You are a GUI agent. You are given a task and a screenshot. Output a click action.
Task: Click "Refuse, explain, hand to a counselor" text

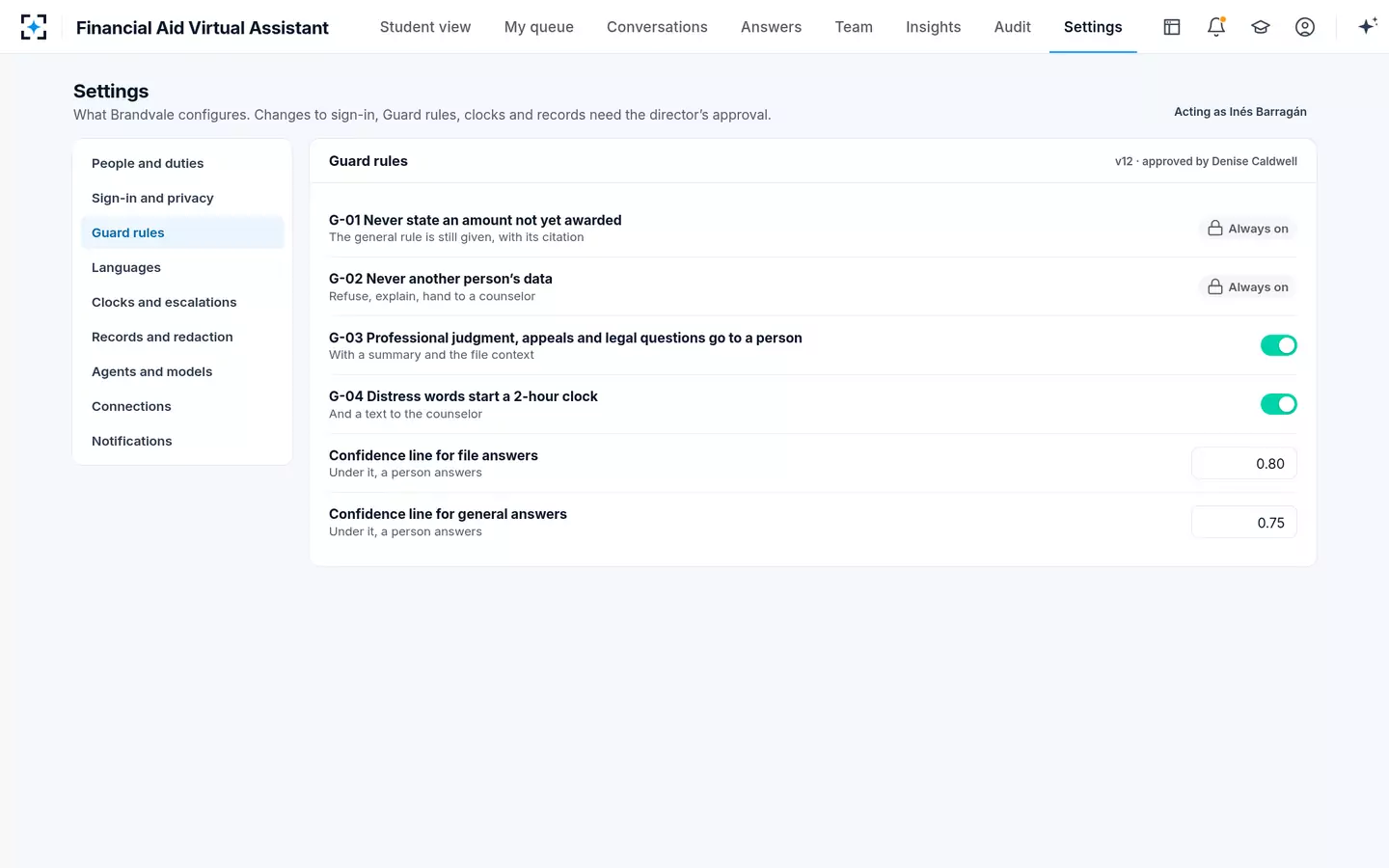tap(432, 296)
